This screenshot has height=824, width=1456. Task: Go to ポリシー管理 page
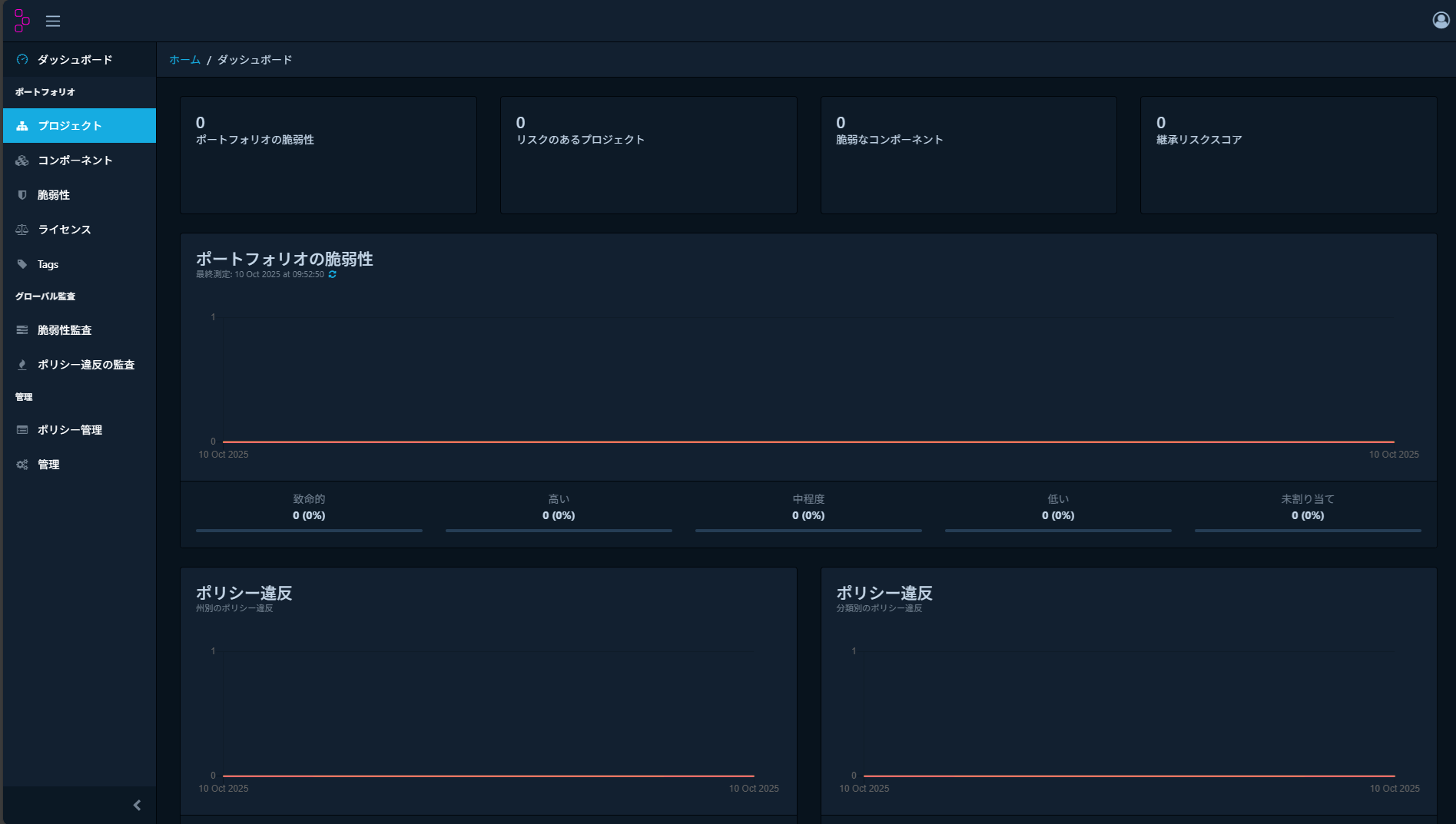point(70,430)
